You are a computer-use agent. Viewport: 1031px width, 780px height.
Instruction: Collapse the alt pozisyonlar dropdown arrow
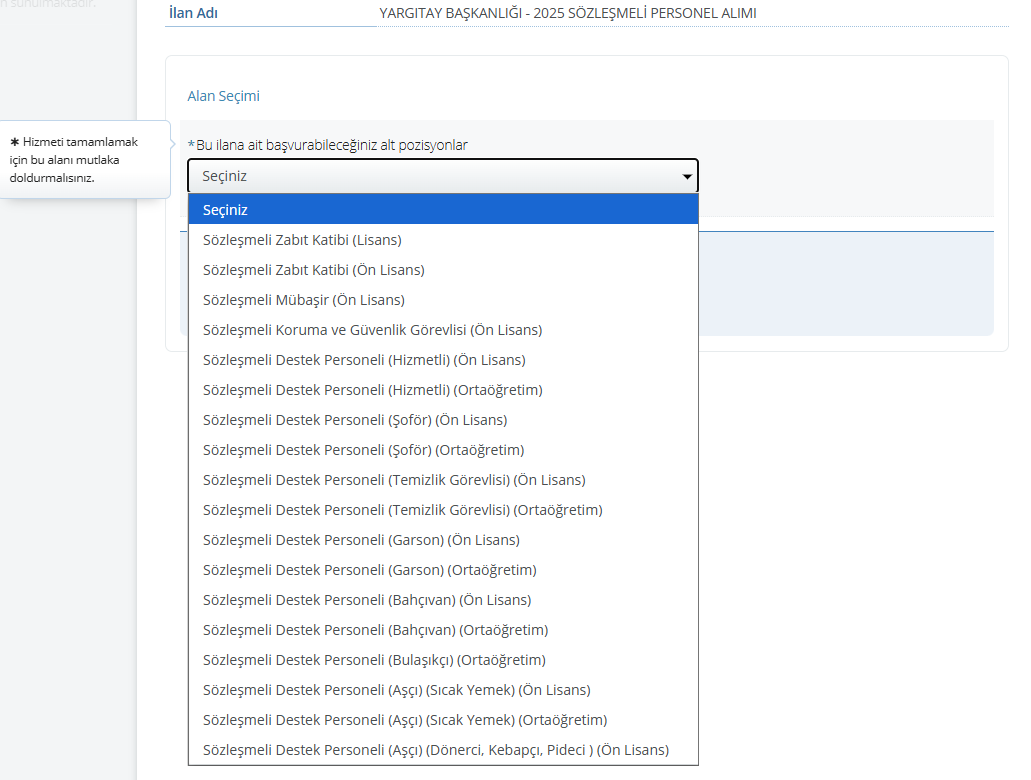(686, 176)
